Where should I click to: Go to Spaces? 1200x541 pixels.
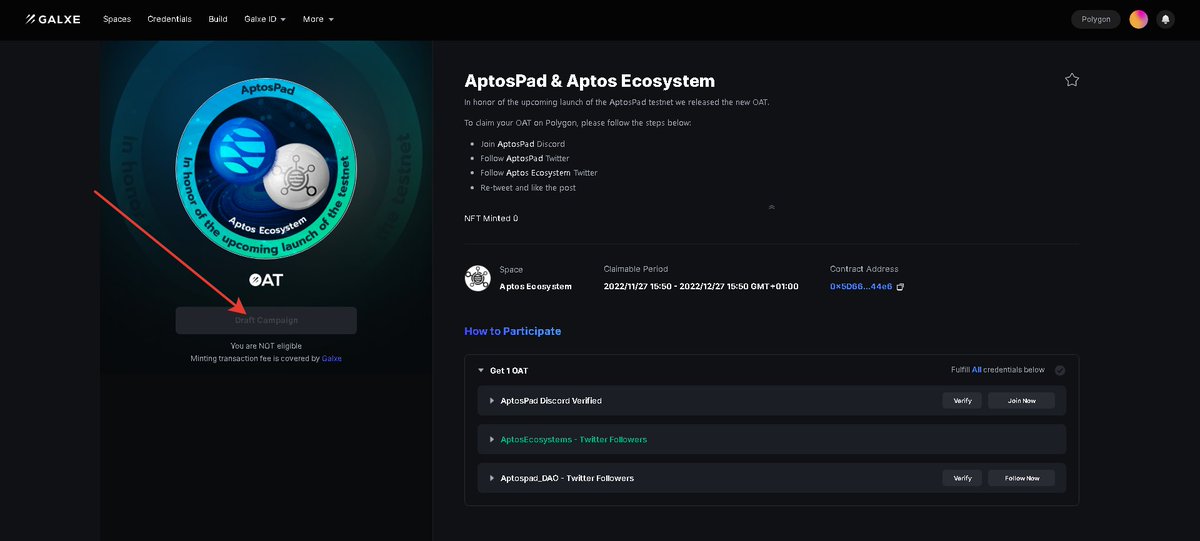click(x=117, y=19)
